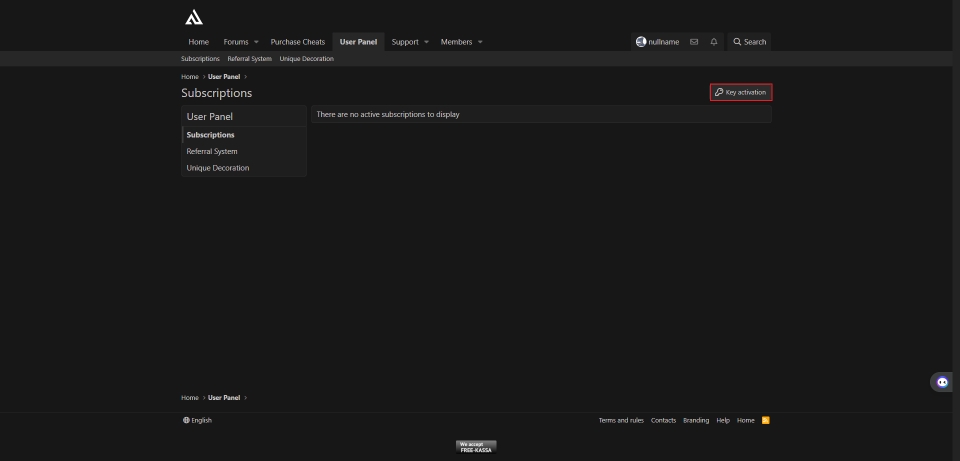
Task: Change language via English chooser
Action: 198,420
